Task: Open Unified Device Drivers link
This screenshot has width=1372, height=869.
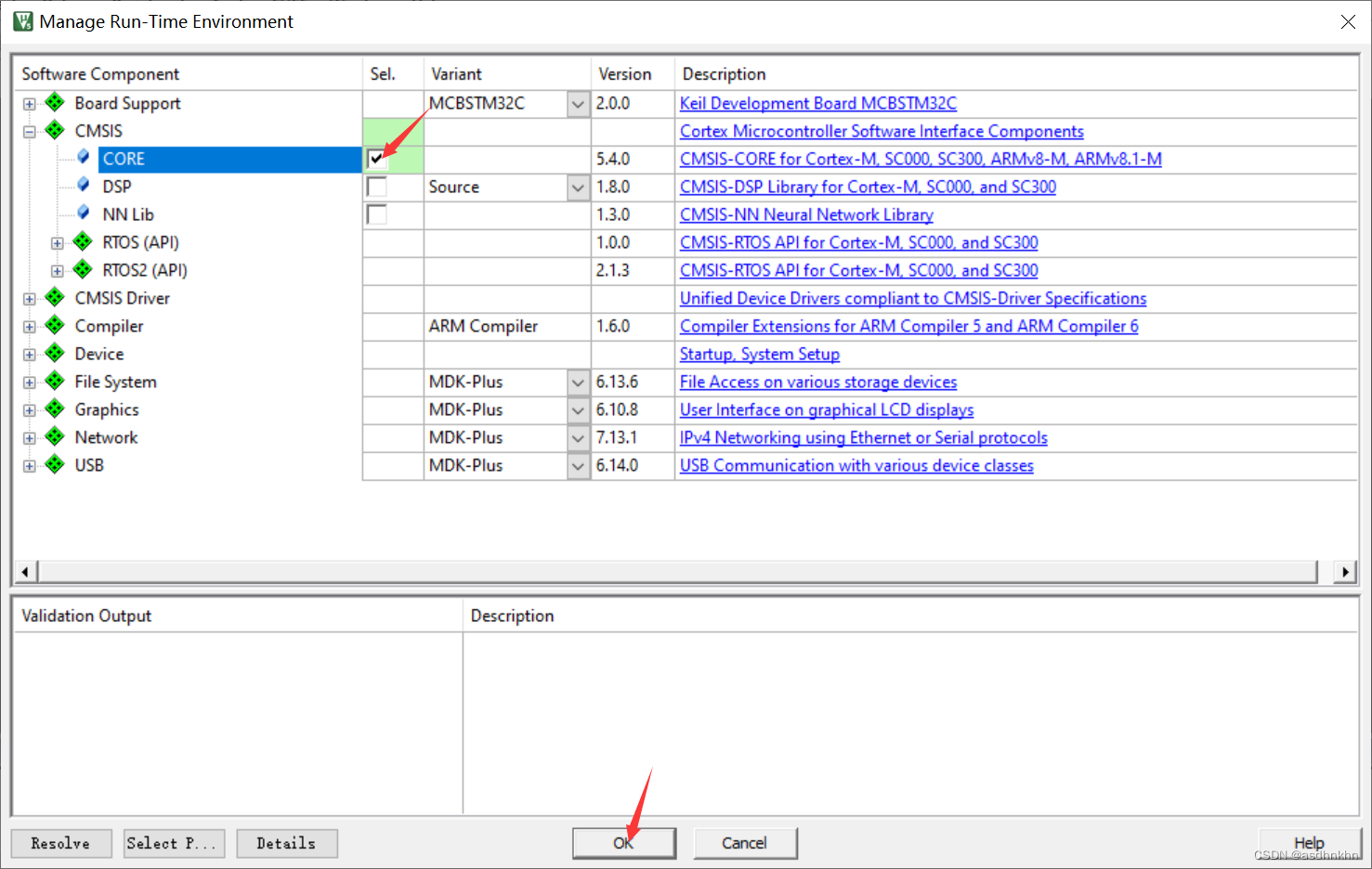Action: pos(913,298)
